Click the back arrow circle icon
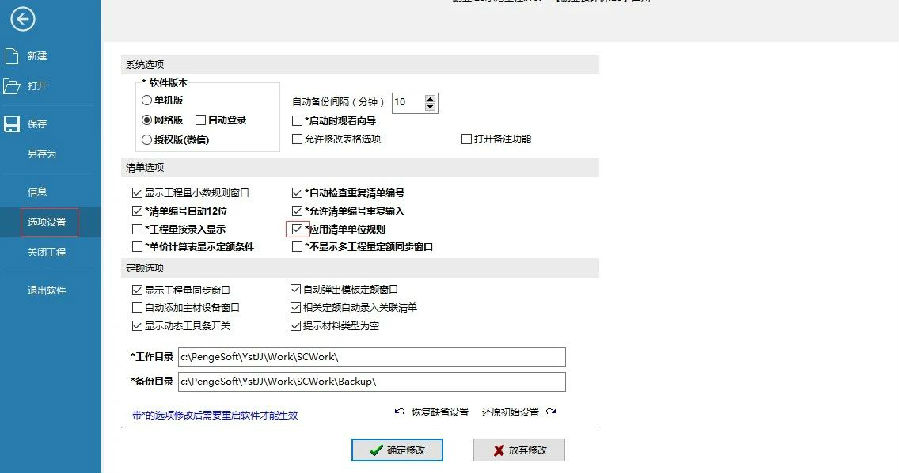Image resolution: width=899 pixels, height=473 pixels. 23,19
